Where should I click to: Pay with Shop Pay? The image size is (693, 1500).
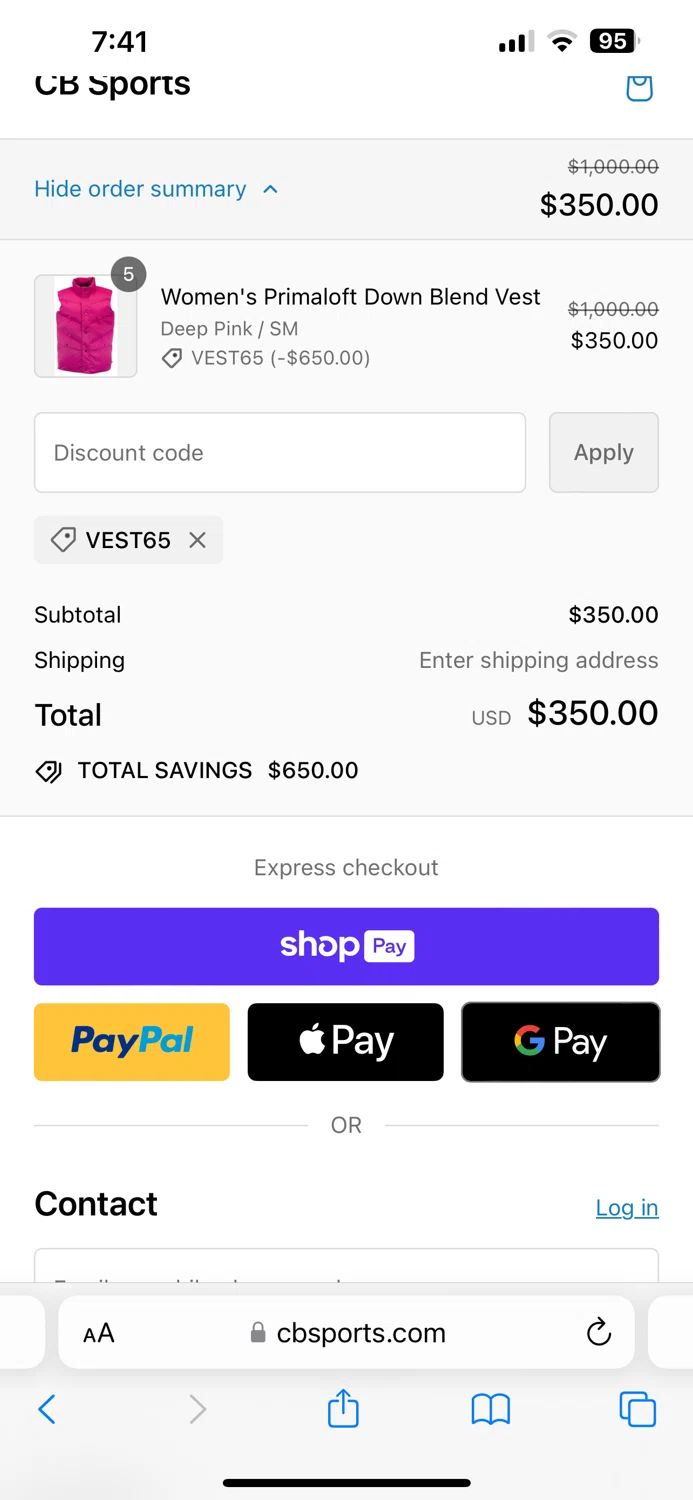[x=346, y=946]
